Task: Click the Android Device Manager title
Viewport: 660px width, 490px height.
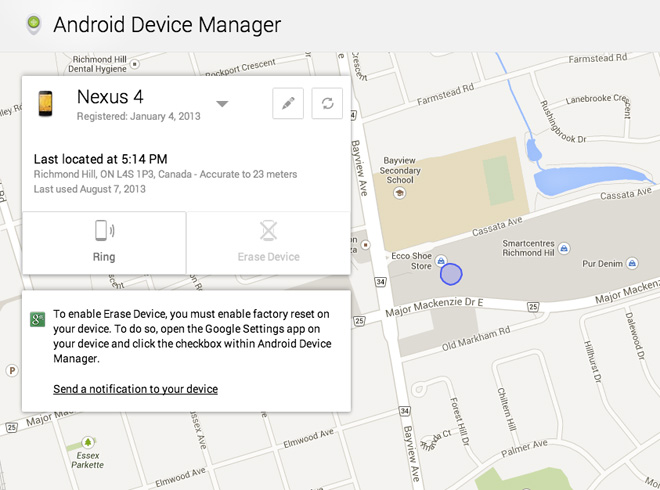Action: click(167, 24)
